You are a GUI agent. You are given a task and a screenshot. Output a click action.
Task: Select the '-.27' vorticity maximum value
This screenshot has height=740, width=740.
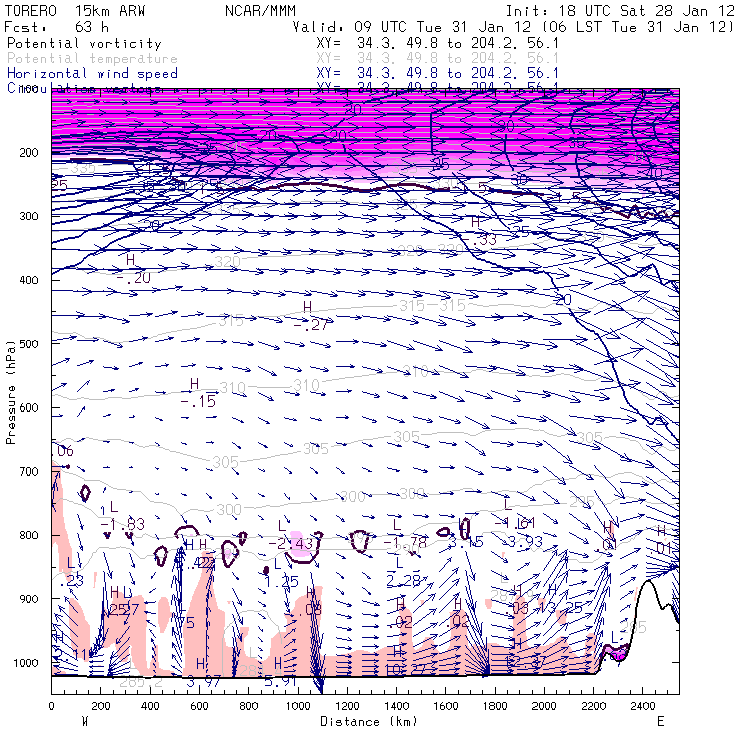(x=311, y=325)
